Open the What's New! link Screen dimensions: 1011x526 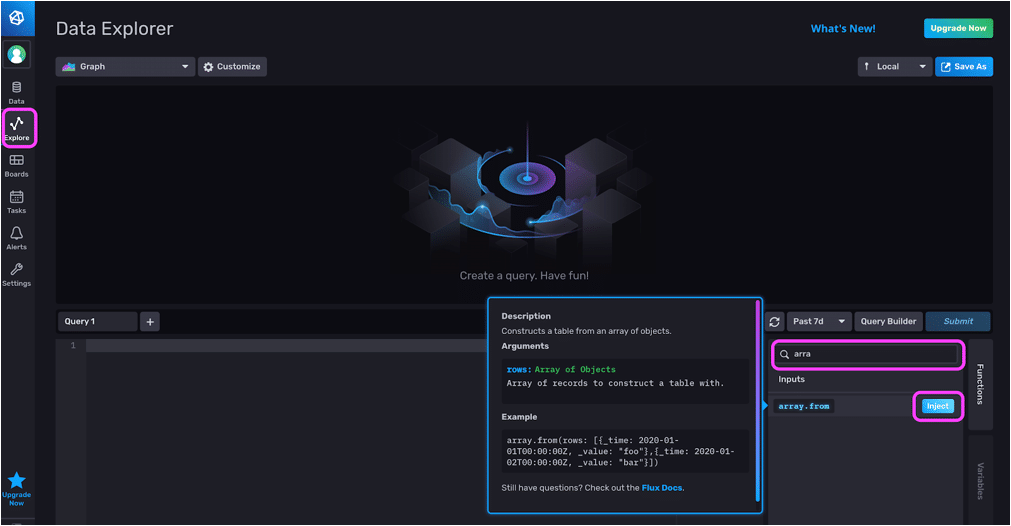pos(843,28)
